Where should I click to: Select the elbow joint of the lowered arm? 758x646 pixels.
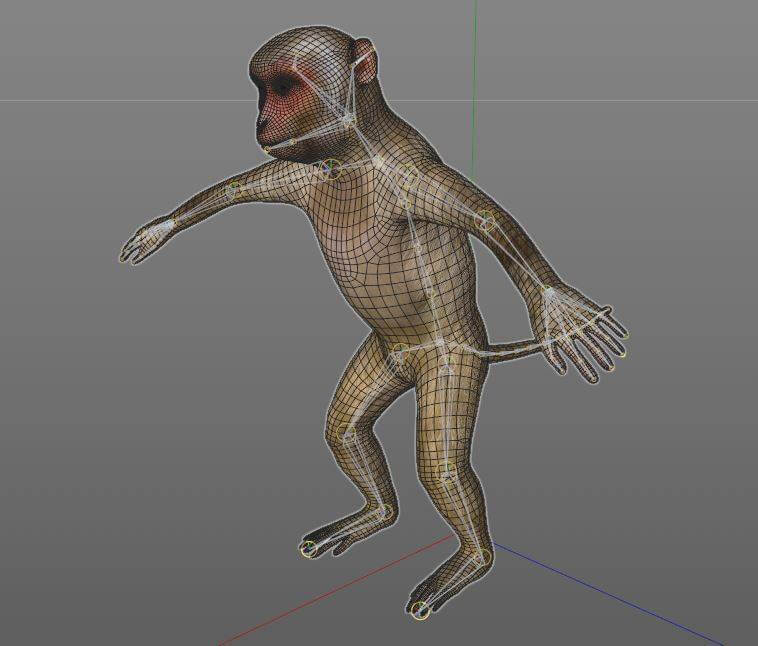[x=486, y=221]
